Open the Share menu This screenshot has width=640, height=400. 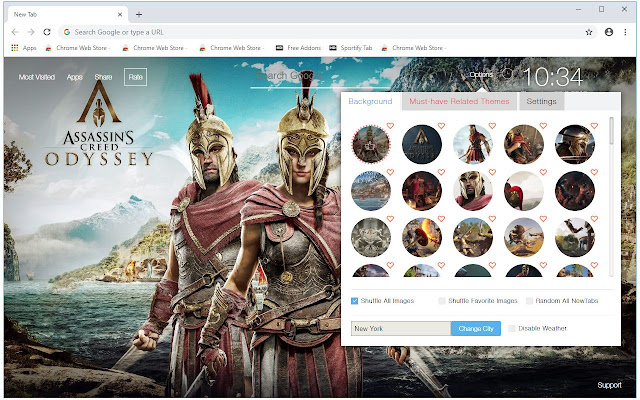(x=103, y=77)
